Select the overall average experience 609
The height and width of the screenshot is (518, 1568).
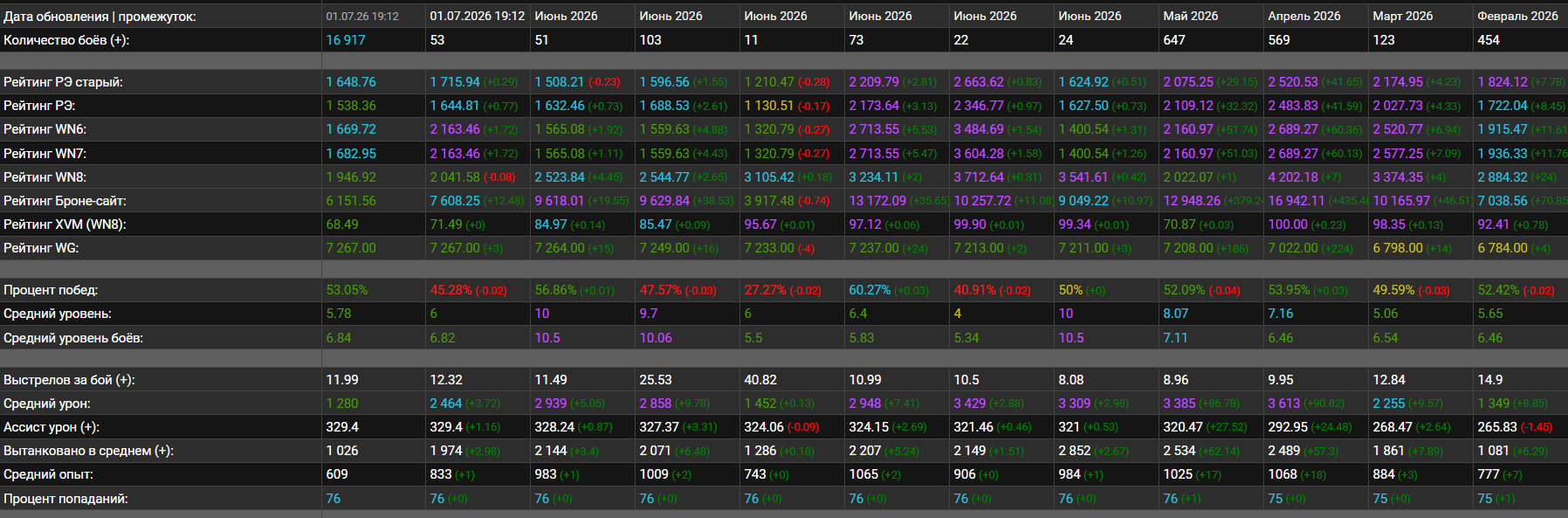[x=337, y=473]
